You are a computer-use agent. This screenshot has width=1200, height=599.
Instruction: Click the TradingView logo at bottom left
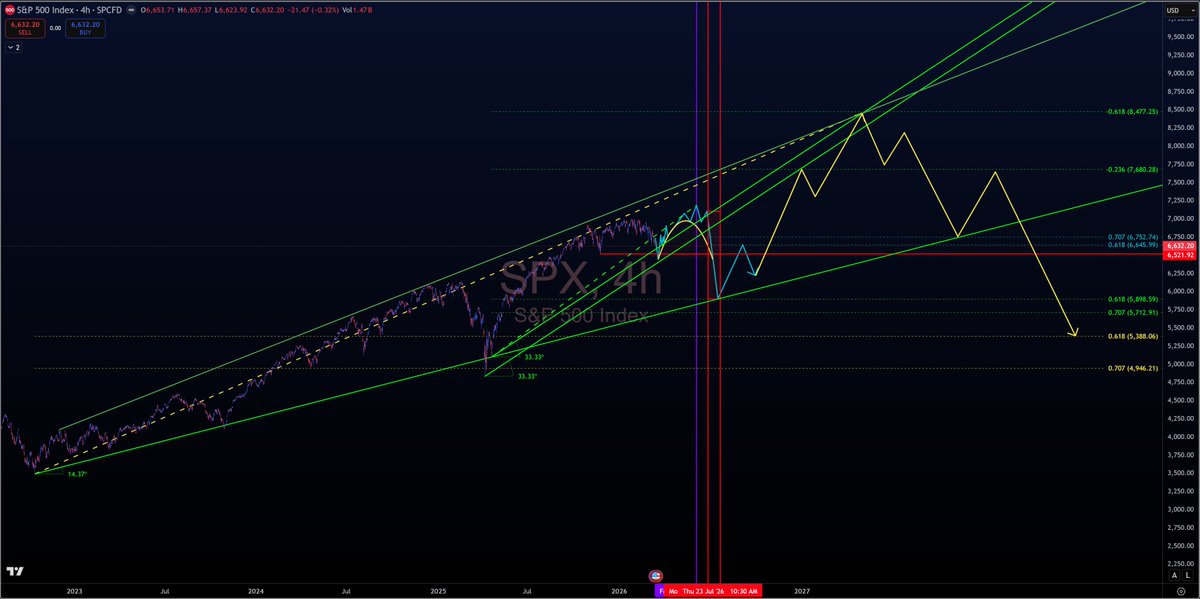point(15,571)
